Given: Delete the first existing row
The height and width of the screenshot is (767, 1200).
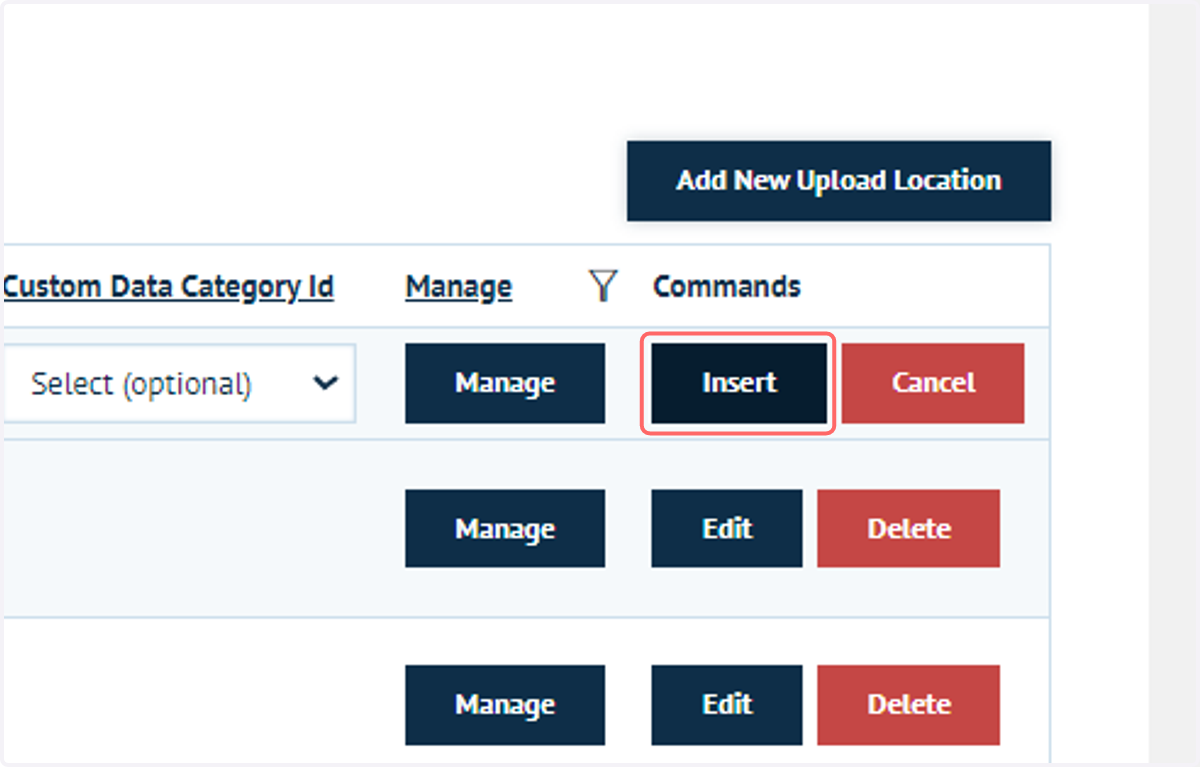Looking at the screenshot, I should point(908,528).
